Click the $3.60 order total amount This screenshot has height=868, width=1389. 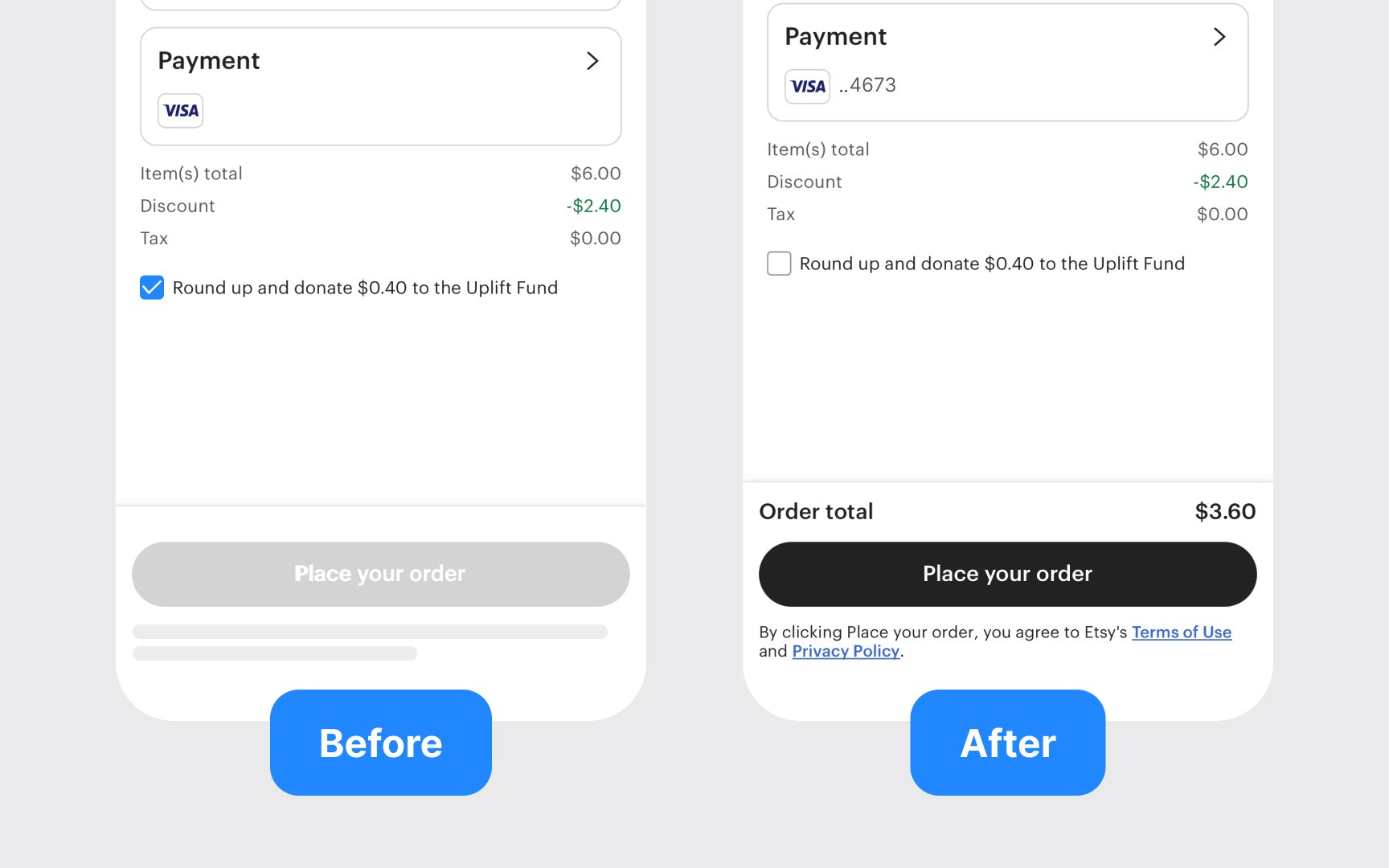[1225, 511]
